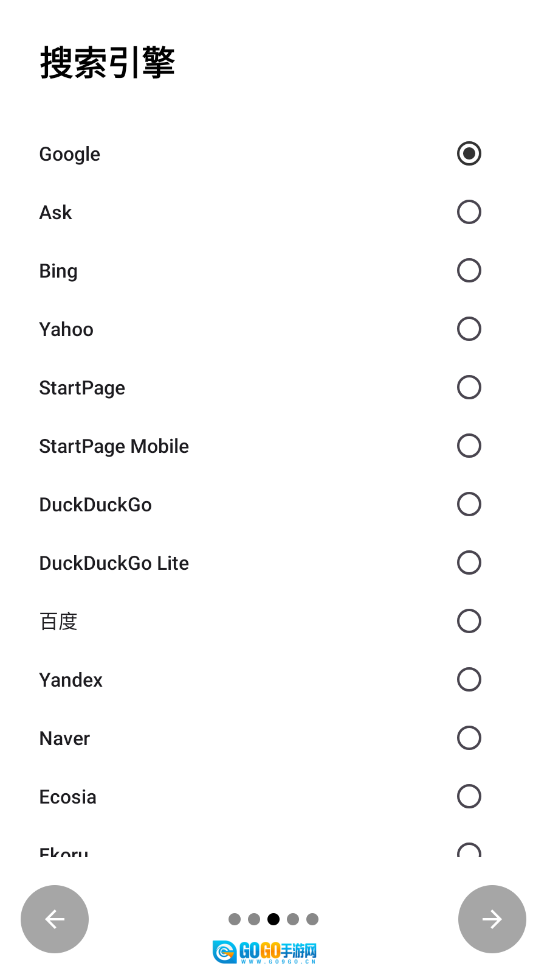Viewport: 547px width, 974px height.
Task: Jump to the fifth page indicator dot
Action: click(312, 919)
